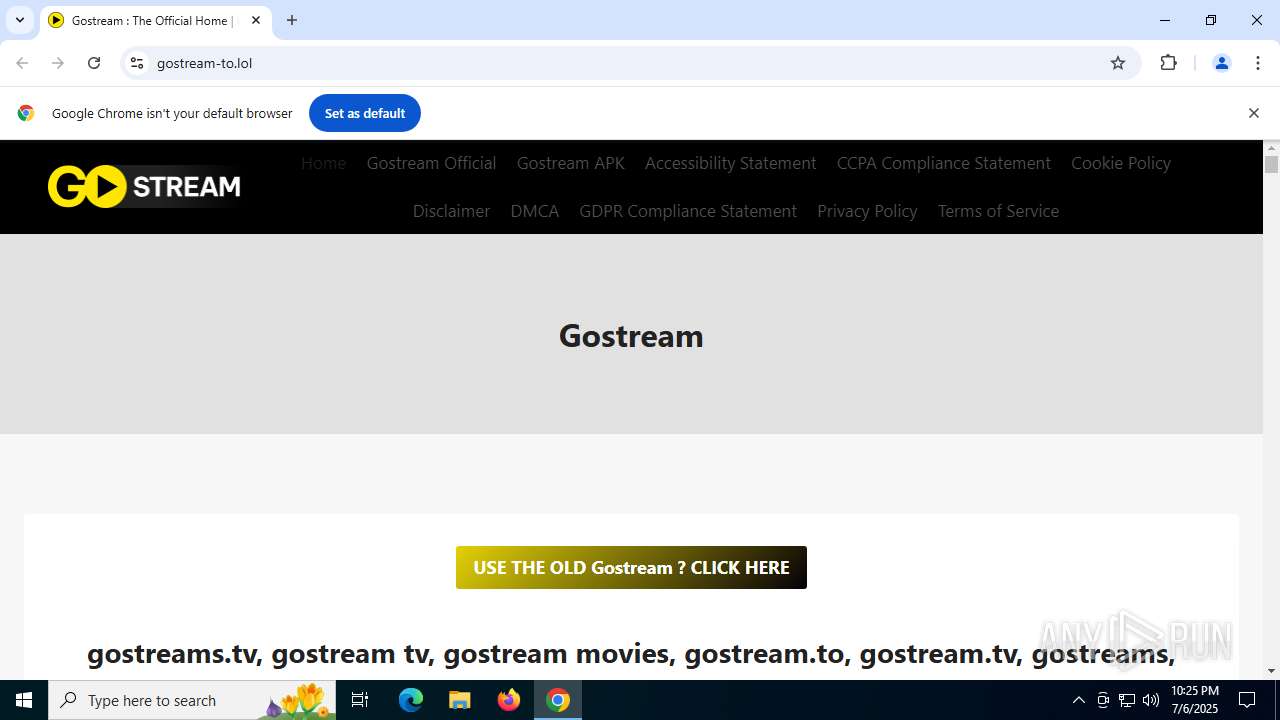Open the Accessibility Statement page

pos(730,163)
